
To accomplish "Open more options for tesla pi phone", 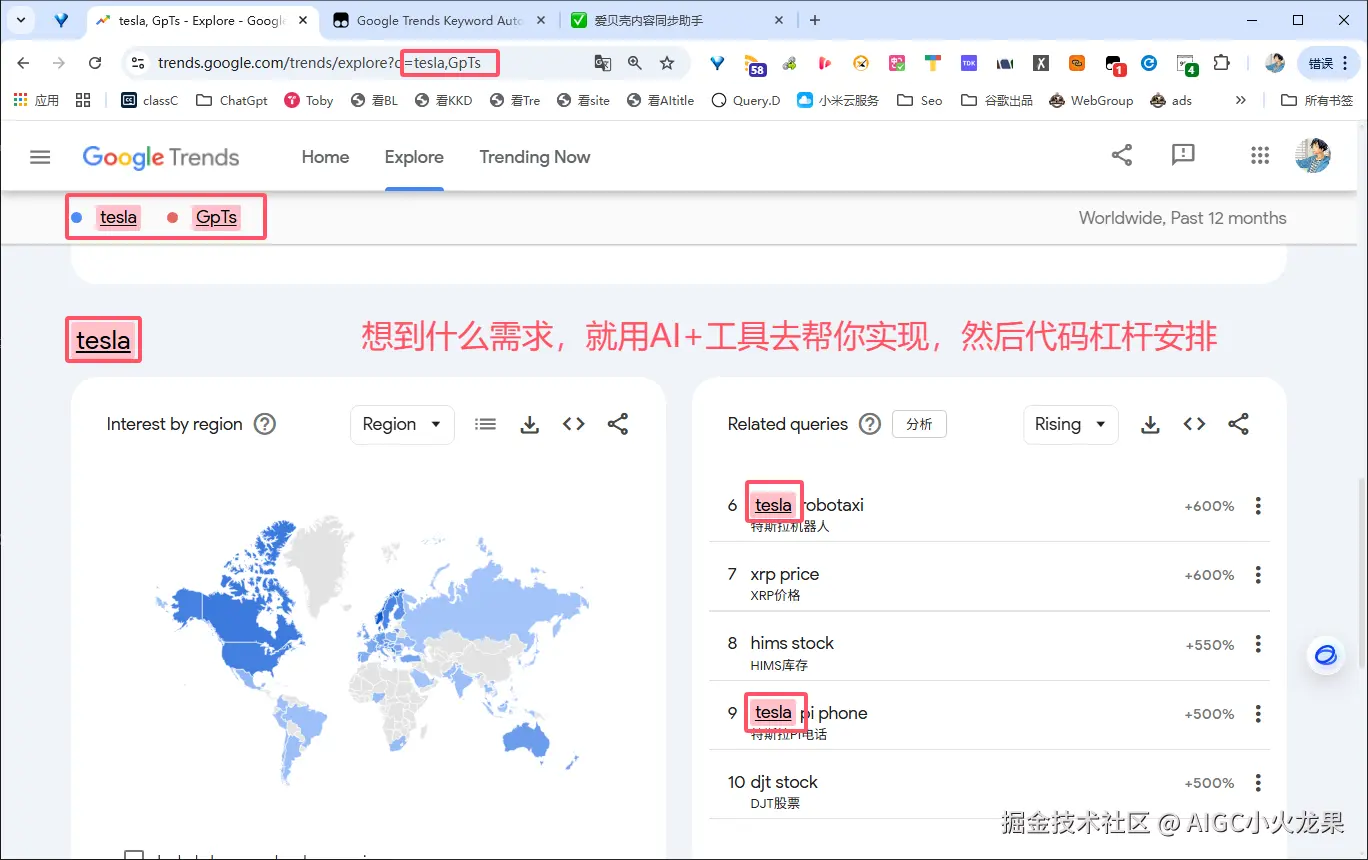I will 1258,714.
